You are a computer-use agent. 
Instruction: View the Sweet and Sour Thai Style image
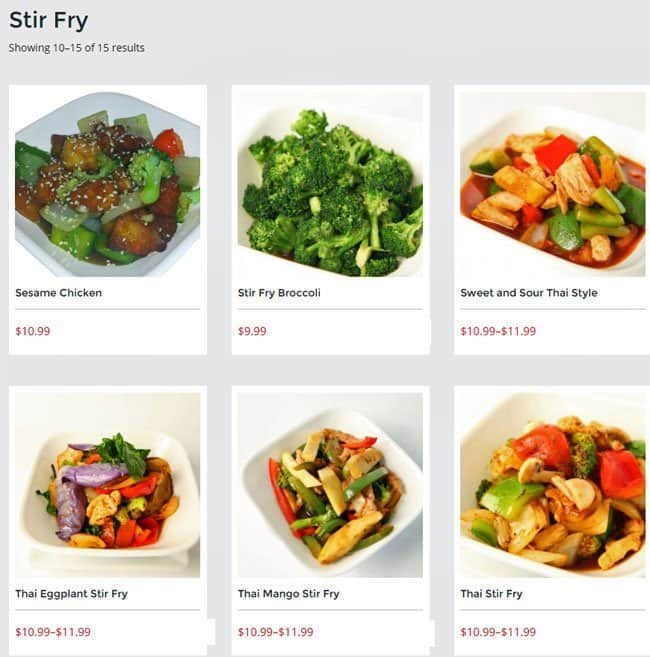pos(553,184)
